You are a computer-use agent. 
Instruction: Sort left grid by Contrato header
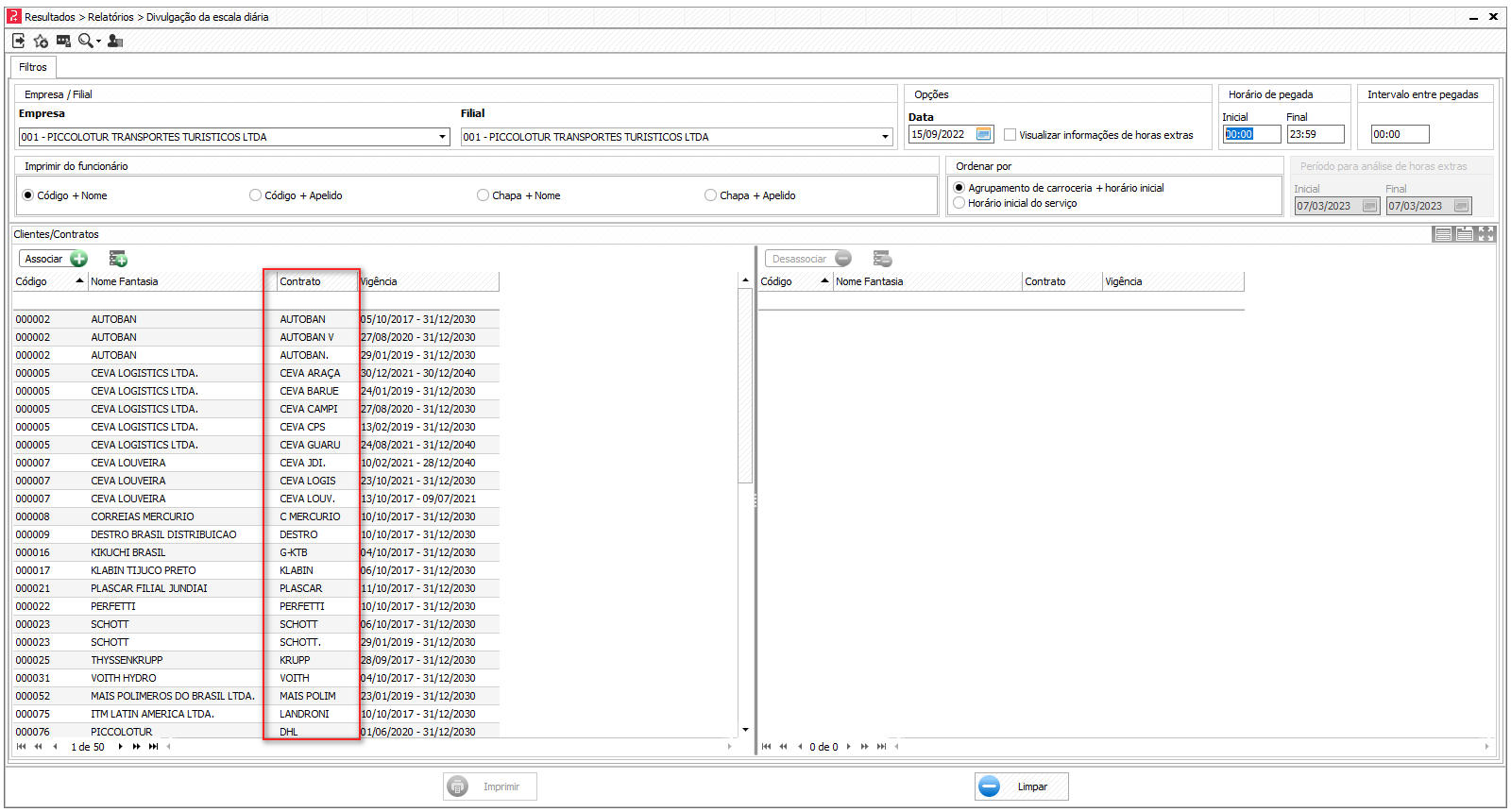click(x=317, y=281)
